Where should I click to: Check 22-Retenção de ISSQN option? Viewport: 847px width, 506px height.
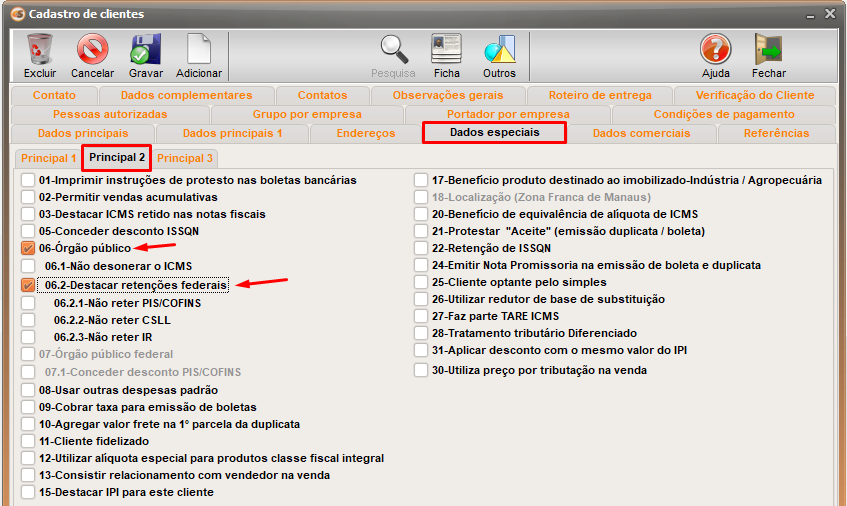coord(422,248)
